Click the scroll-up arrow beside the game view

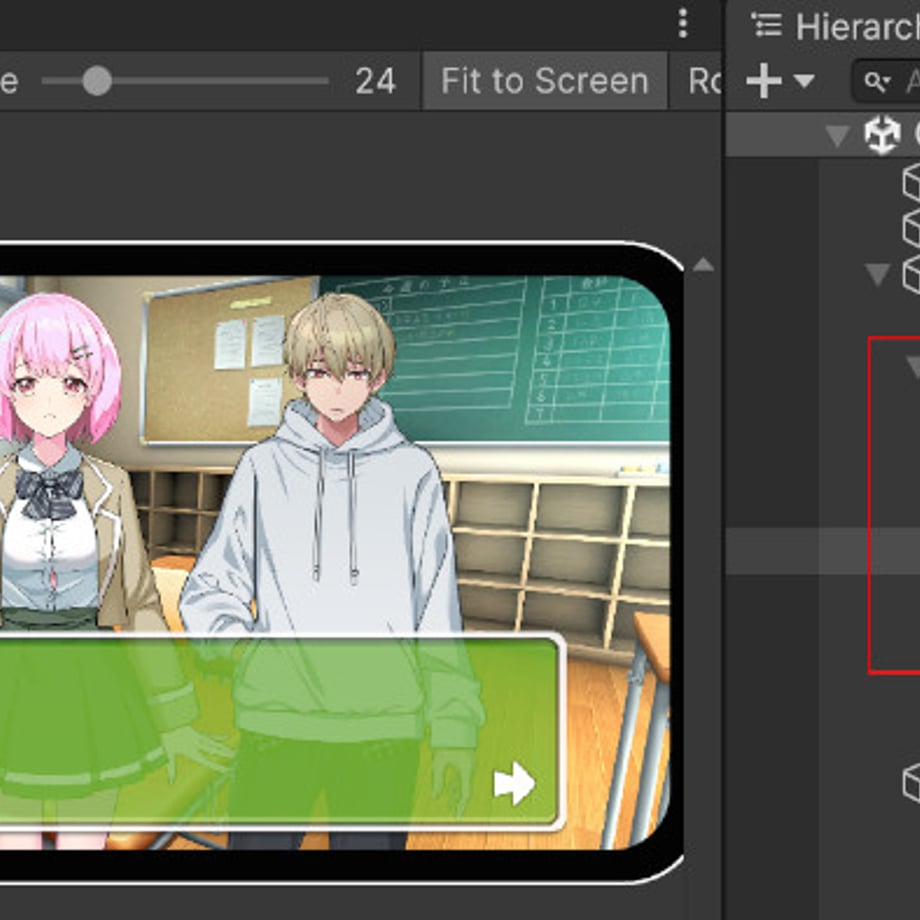(703, 265)
